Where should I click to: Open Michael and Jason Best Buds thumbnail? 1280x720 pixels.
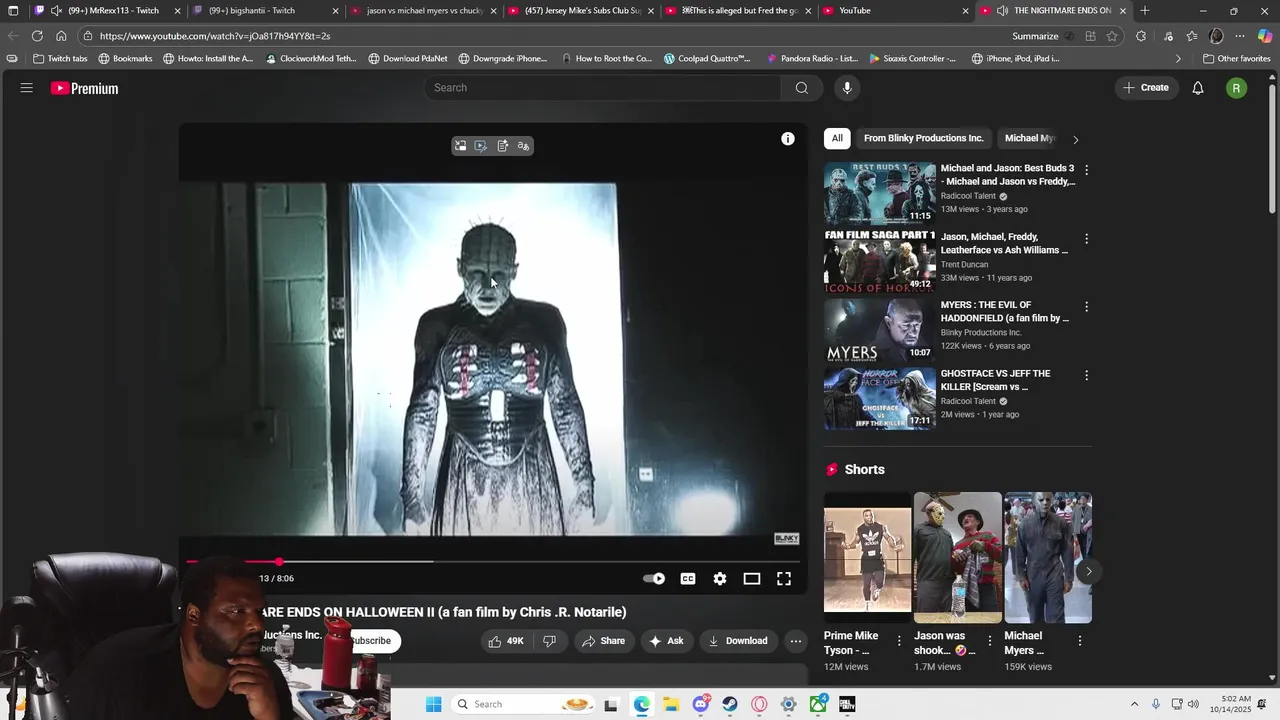[x=880, y=193]
